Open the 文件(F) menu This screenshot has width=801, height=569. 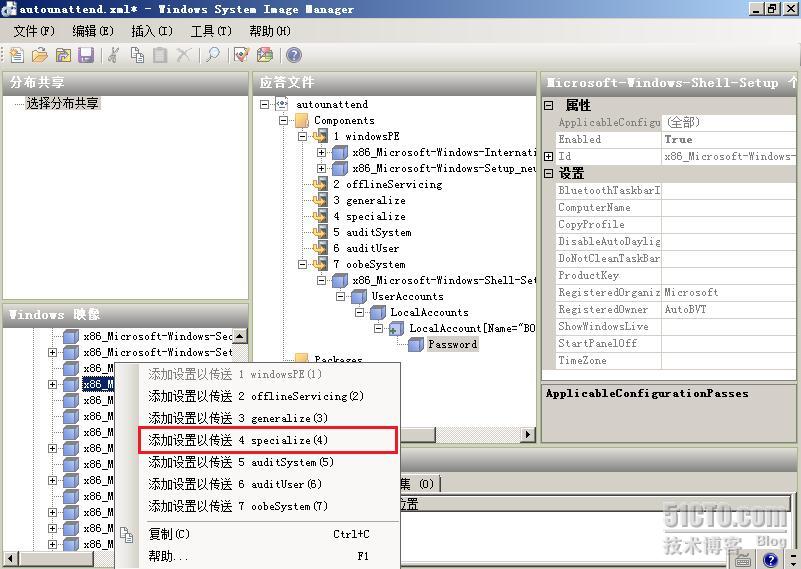(34, 31)
